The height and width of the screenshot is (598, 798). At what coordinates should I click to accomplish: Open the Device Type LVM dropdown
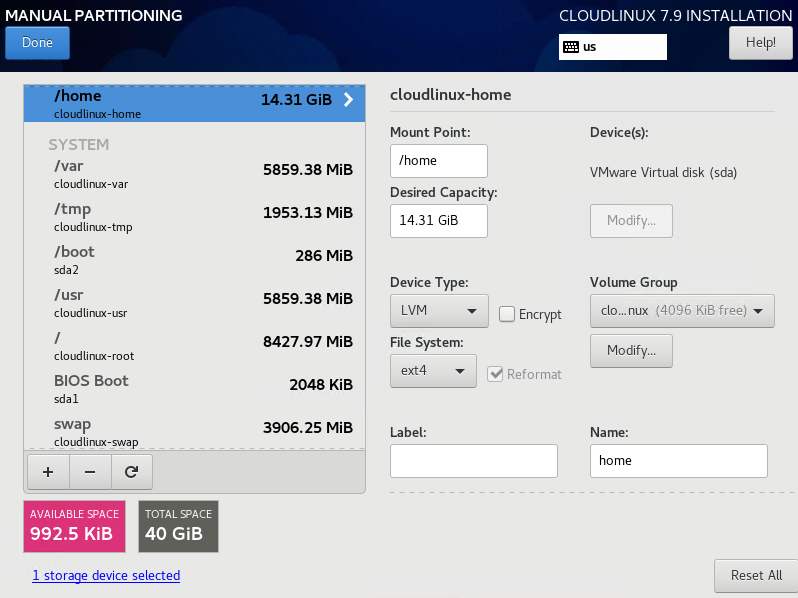pyautogui.click(x=439, y=310)
